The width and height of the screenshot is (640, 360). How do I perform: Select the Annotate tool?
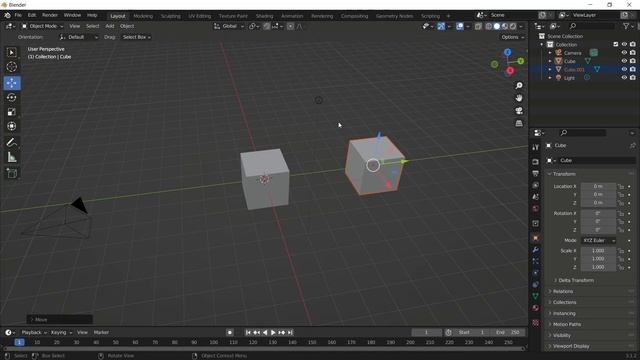tap(11, 142)
